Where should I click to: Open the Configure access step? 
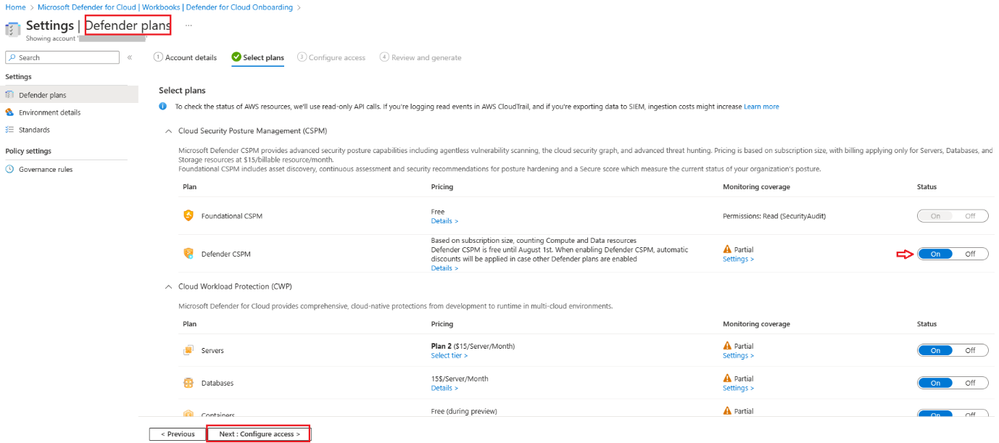[x=331, y=57]
